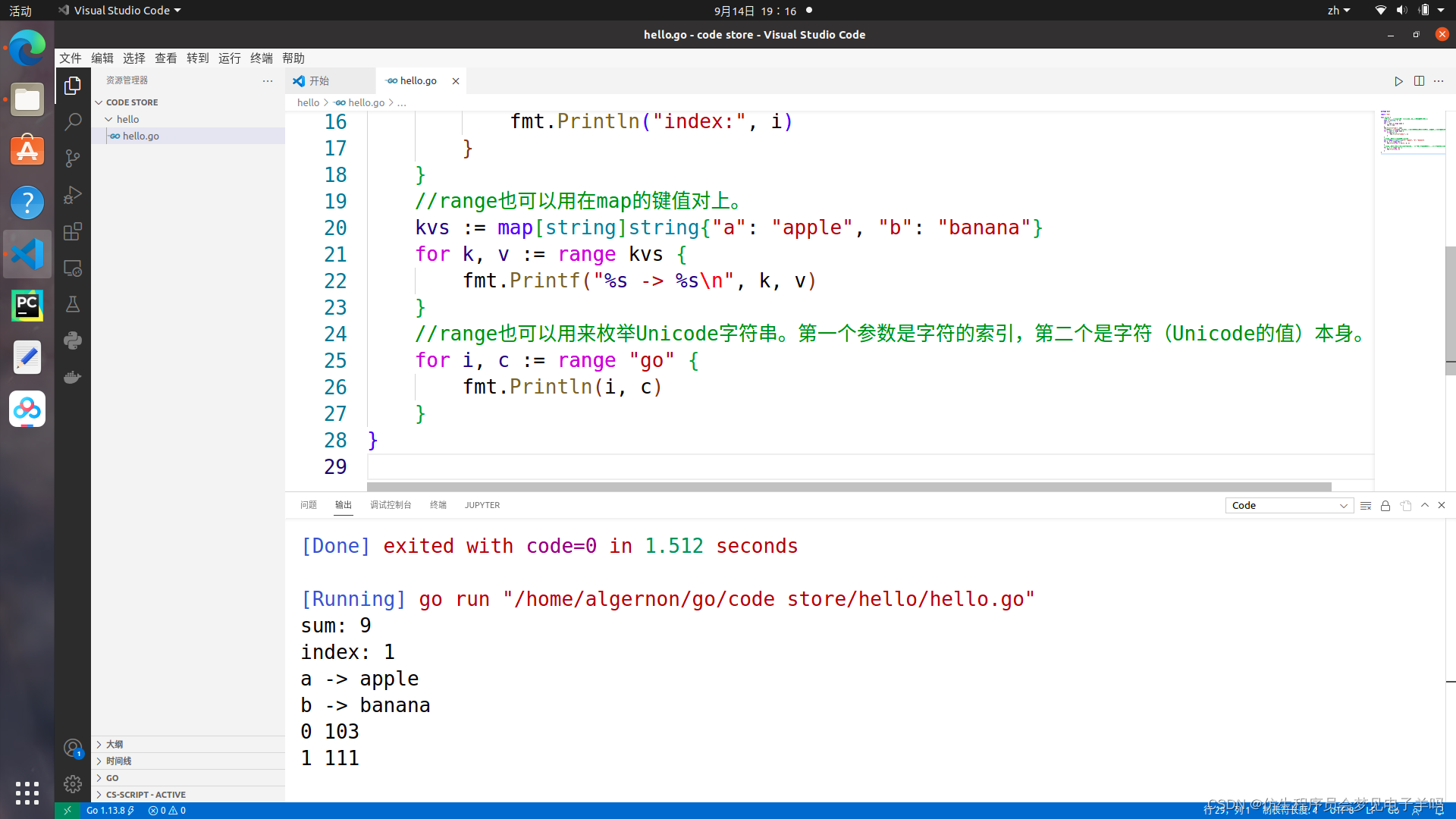Screen dimensions: 1456x819
Task: Open the Python view in activity bar
Action: click(73, 340)
